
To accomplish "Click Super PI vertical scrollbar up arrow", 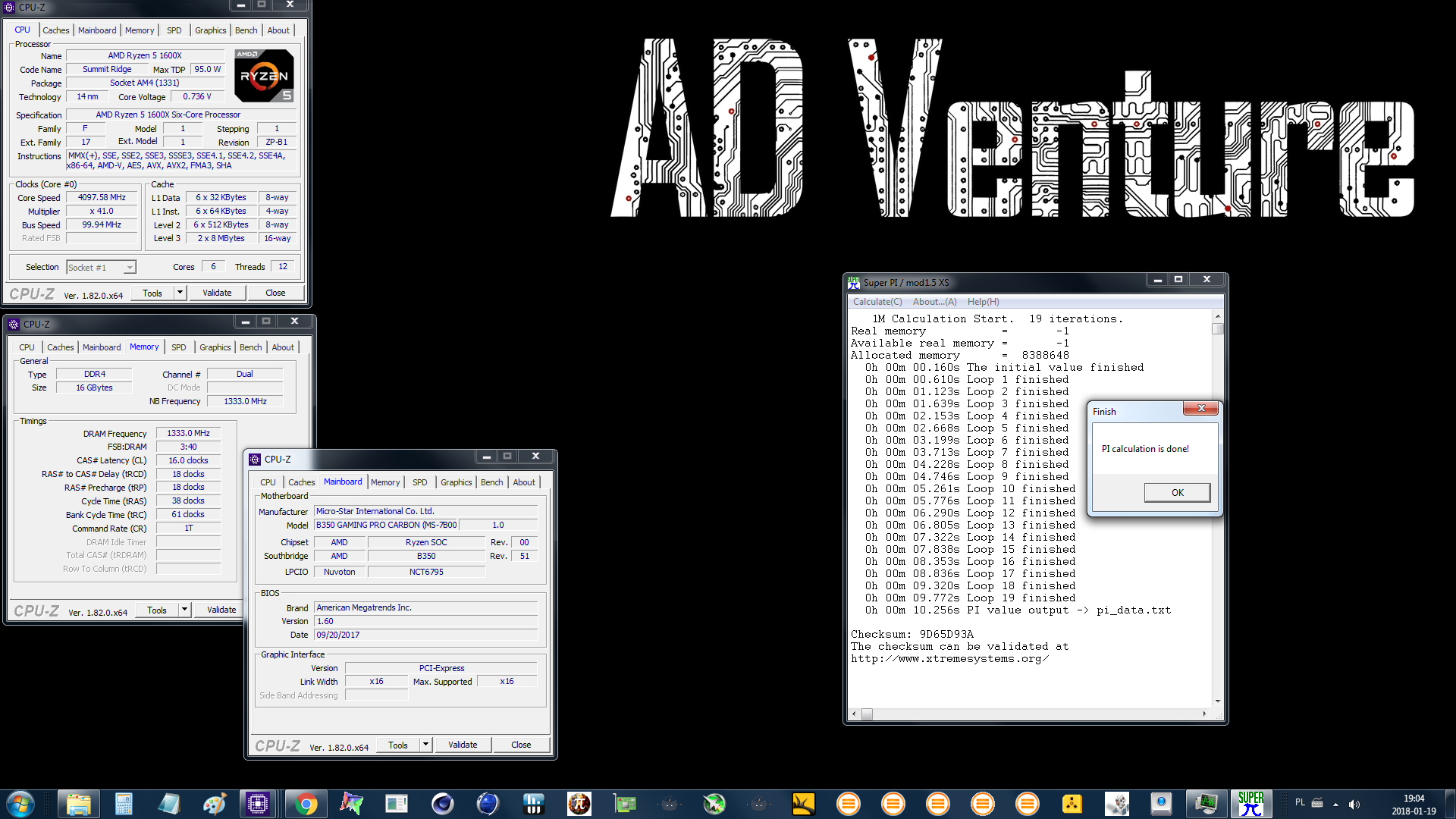I will point(1218,316).
